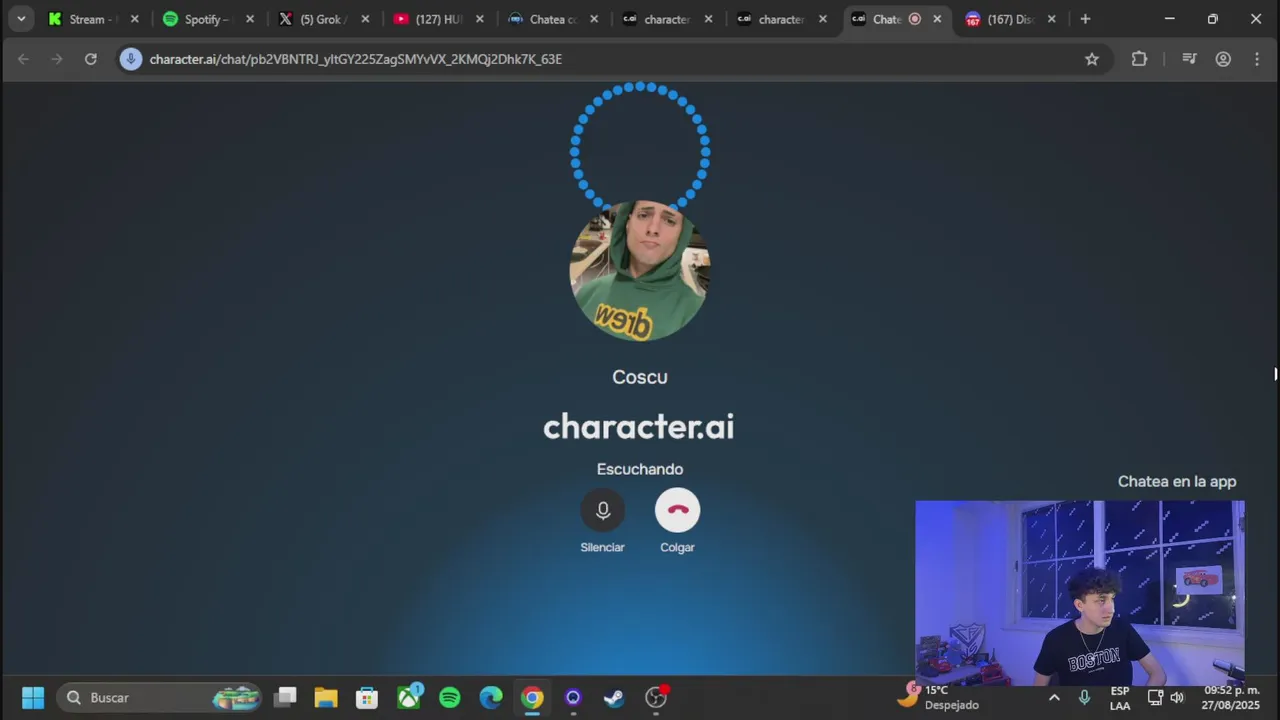Expand the tab search dropdown
The width and height of the screenshot is (1280, 720).
tap(21, 19)
